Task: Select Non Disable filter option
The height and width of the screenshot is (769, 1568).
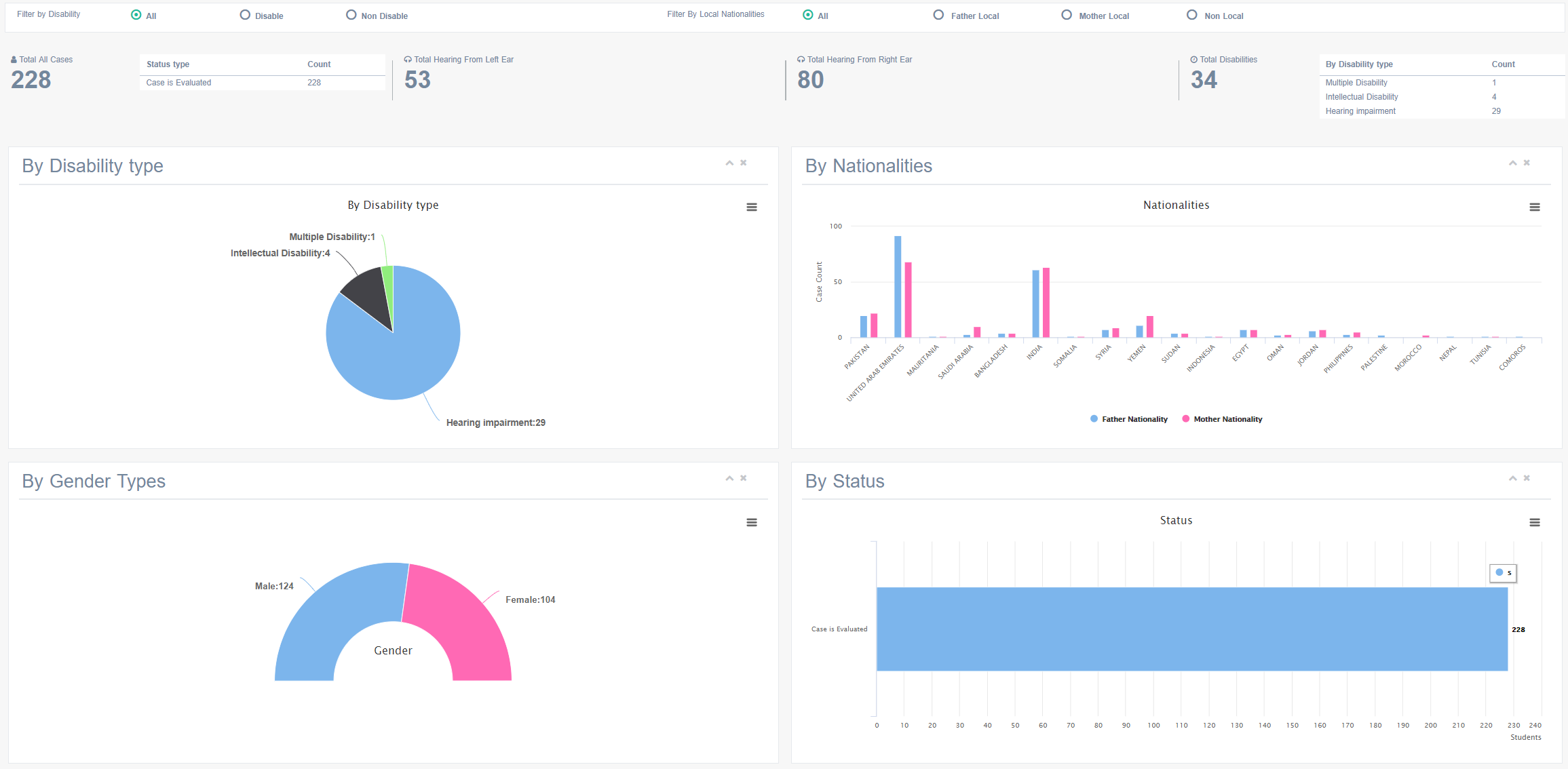Action: tap(351, 15)
